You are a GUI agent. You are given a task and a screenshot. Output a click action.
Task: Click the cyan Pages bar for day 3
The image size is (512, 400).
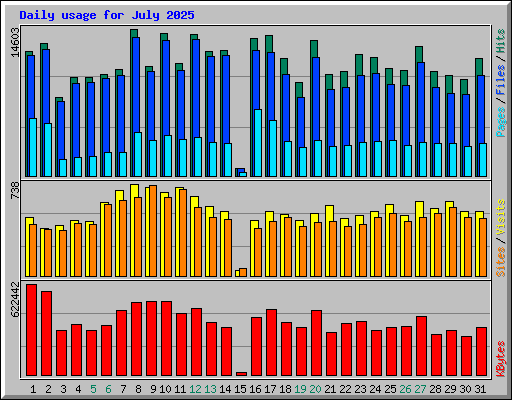(x=63, y=168)
